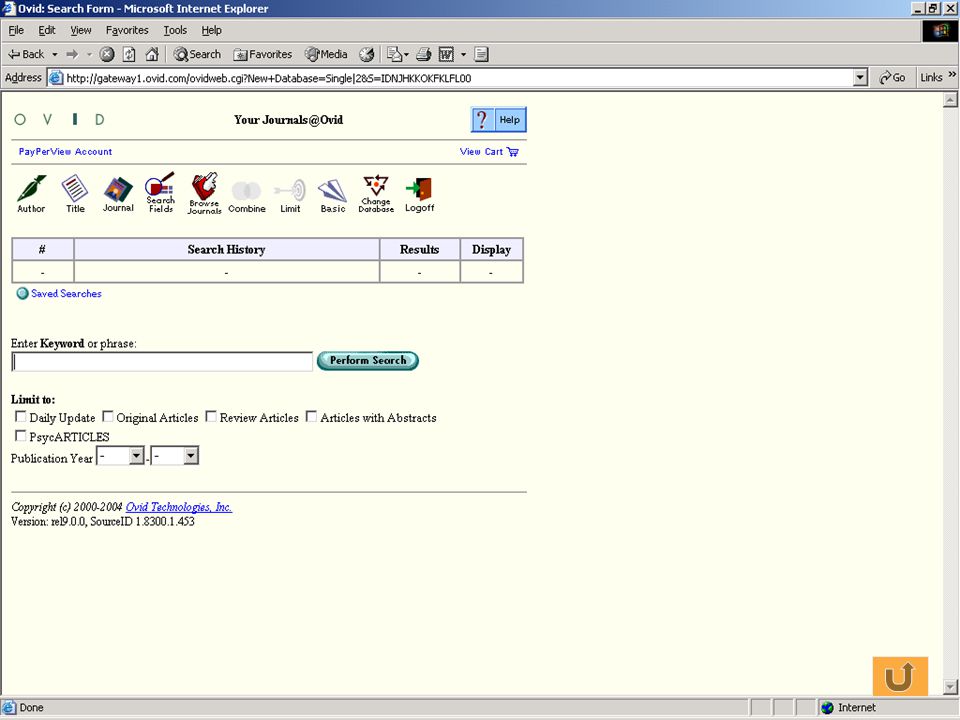Open the Word edit button dropdown arrow

pyautogui.click(x=463, y=54)
